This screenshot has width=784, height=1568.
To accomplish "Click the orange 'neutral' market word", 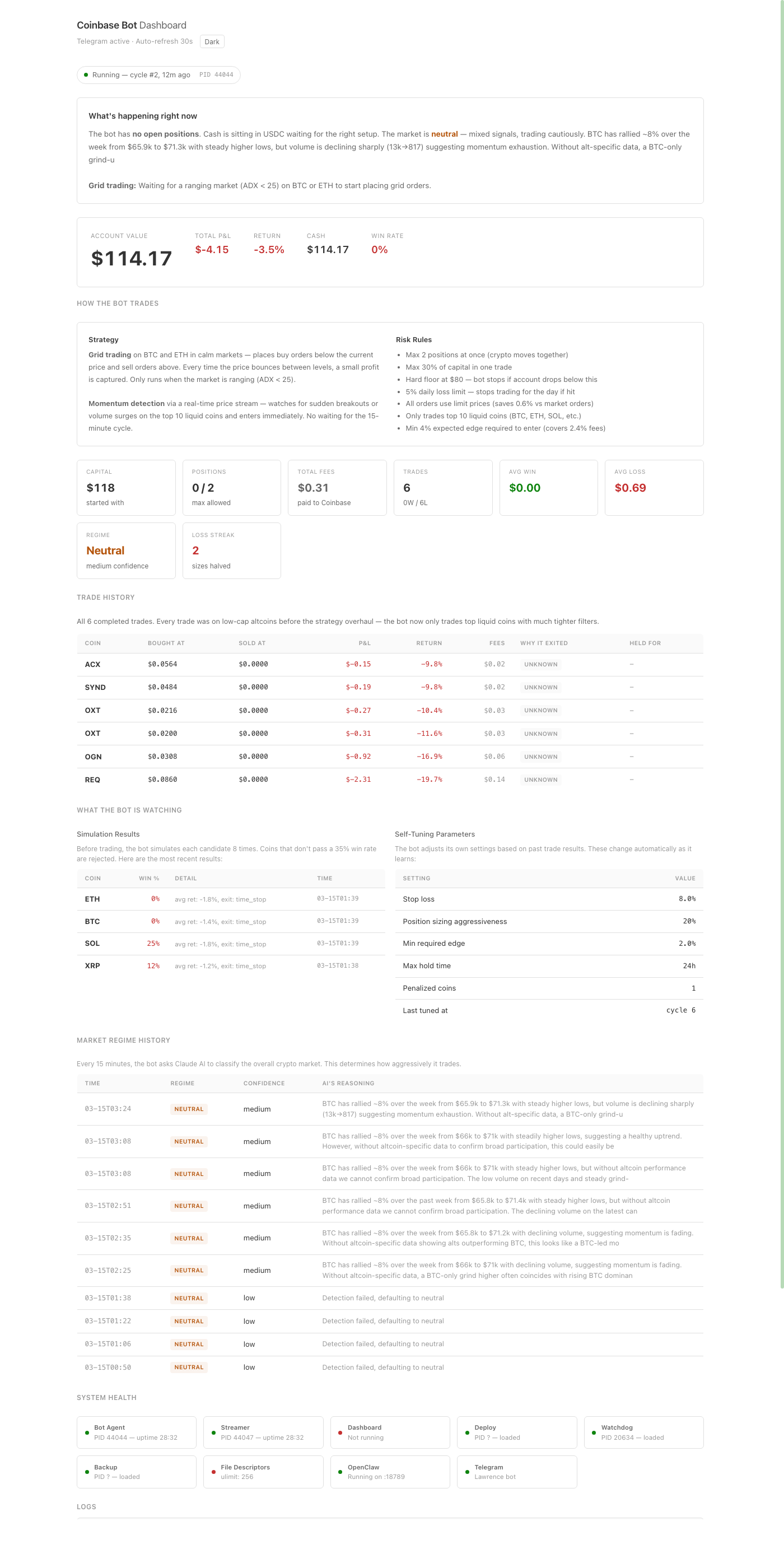I will point(444,134).
